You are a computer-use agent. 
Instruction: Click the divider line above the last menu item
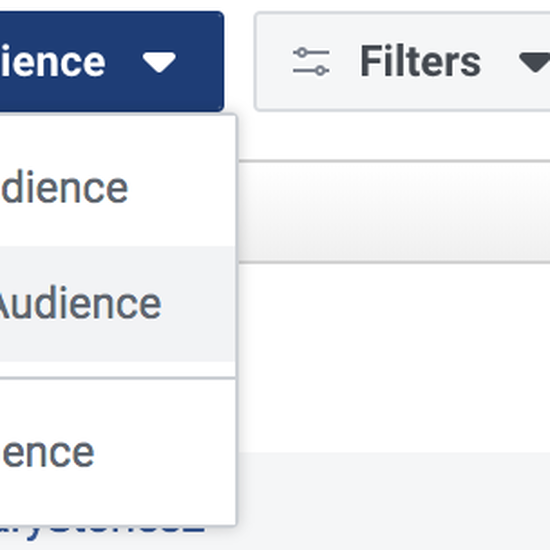tap(118, 378)
